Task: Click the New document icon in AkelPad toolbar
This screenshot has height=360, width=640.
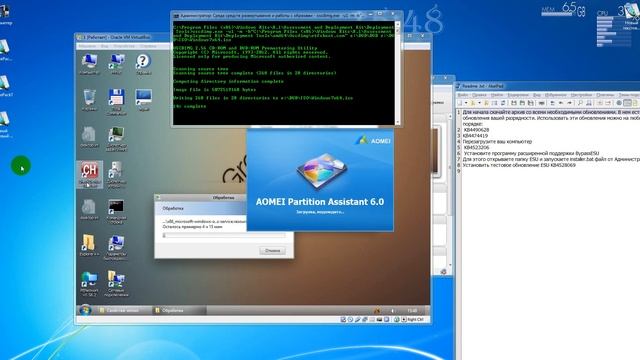Action: tap(460, 103)
